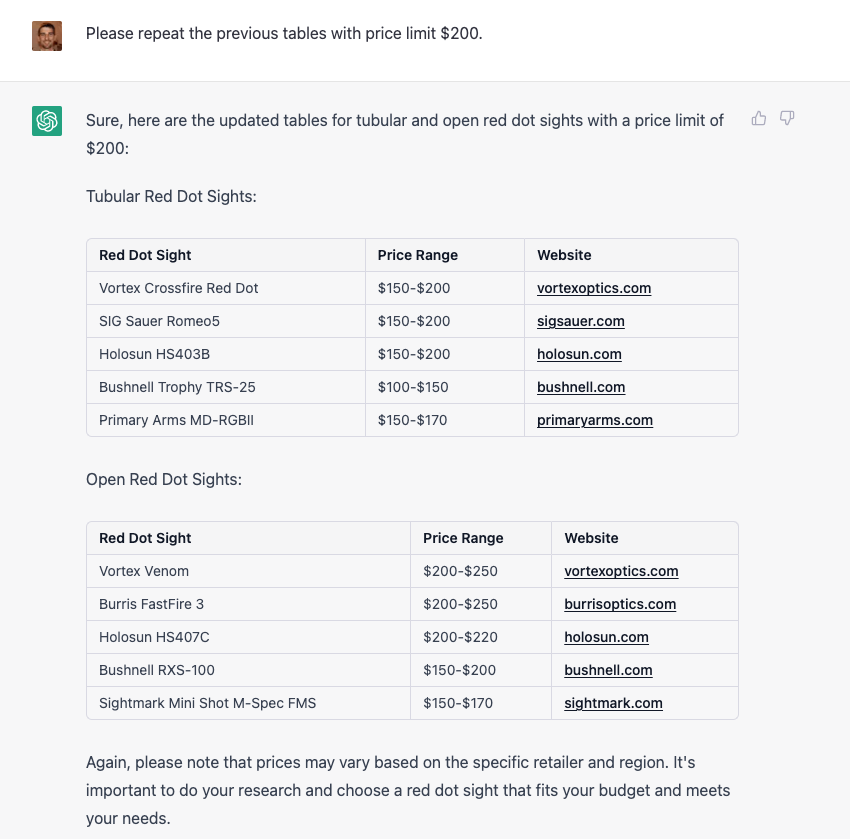Click the thumbs up icon

tap(759, 118)
